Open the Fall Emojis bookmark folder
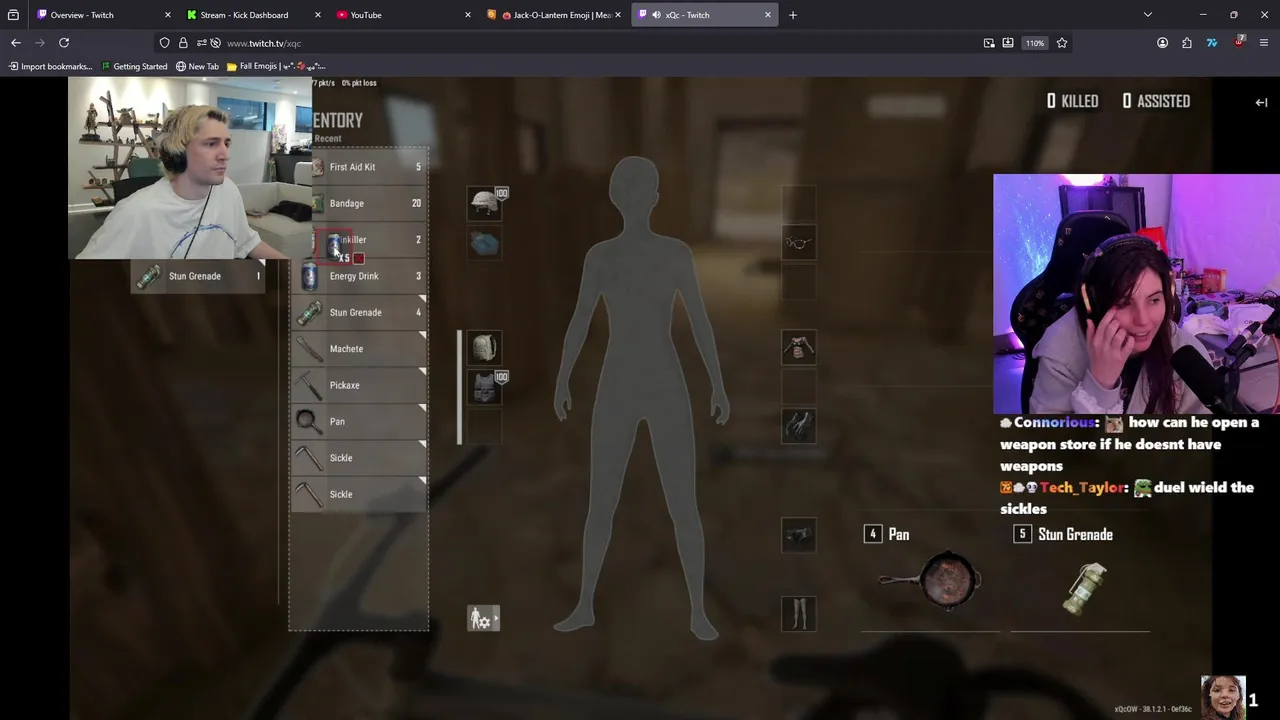This screenshot has width=1280, height=720. click(x=276, y=67)
